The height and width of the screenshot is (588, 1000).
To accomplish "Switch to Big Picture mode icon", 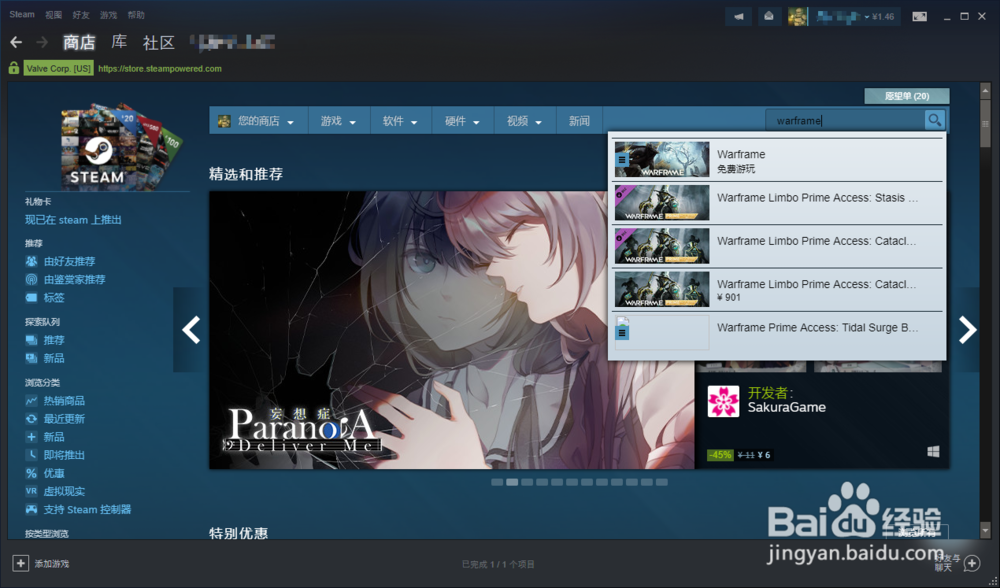I will pyautogui.click(x=919, y=17).
